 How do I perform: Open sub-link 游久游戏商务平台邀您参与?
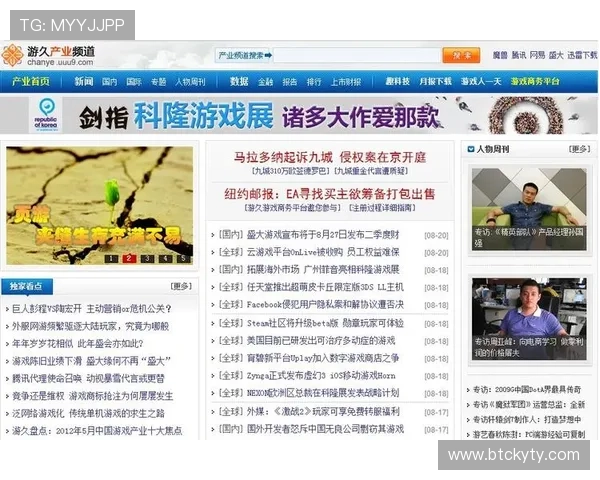click(x=293, y=208)
